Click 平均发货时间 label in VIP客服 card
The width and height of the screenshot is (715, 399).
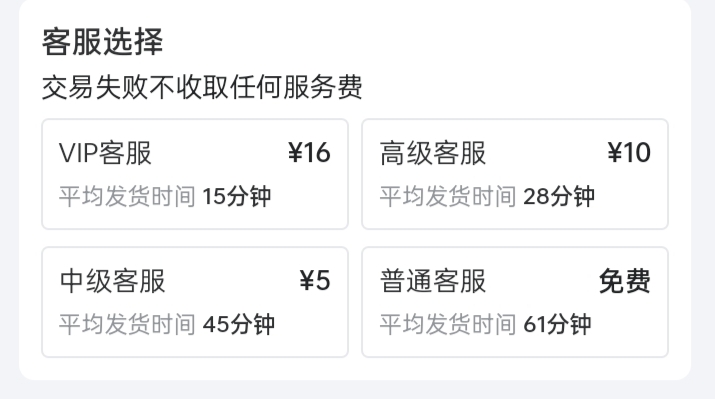coord(127,197)
